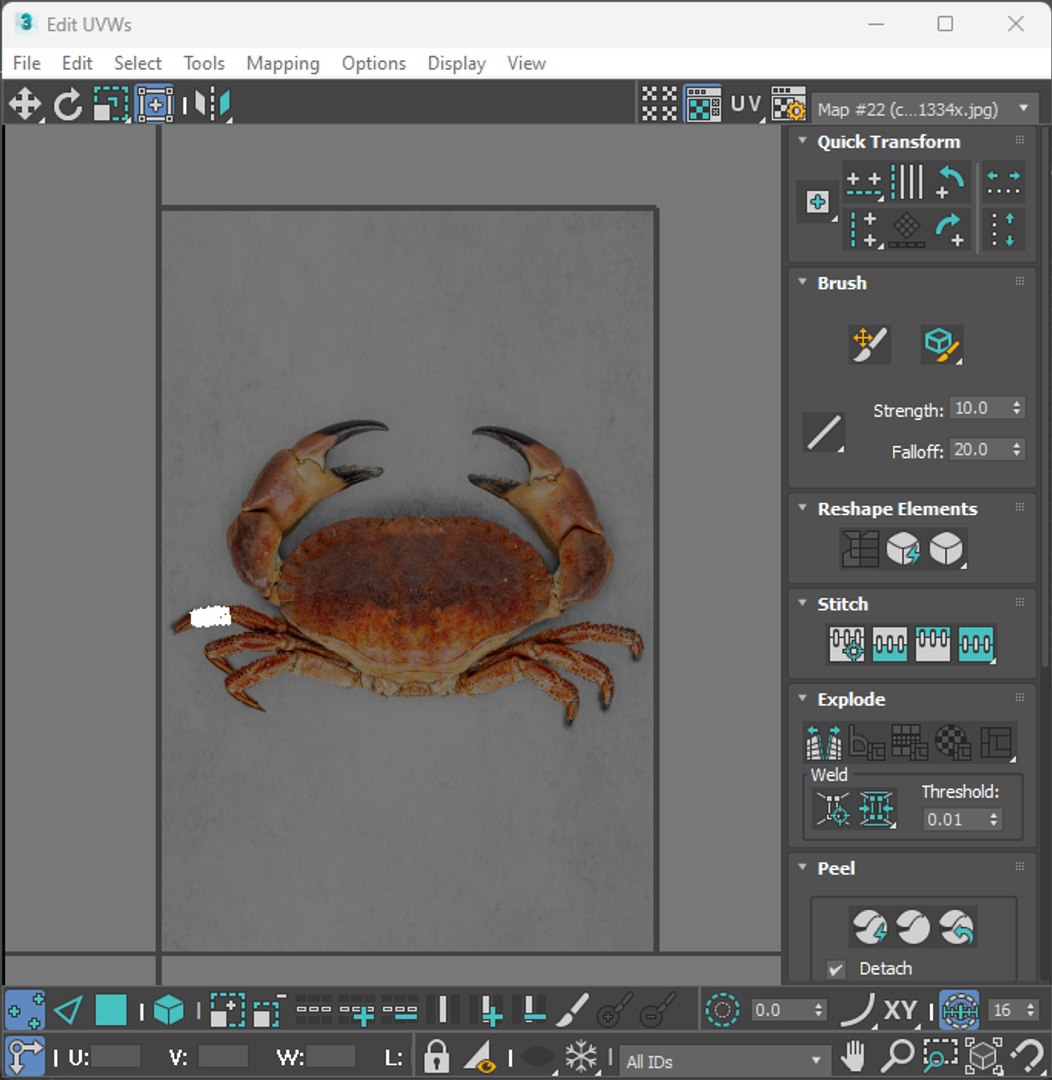Click Rotate plus 90 around pivot icon
This screenshot has width=1052, height=1080.
point(951,229)
